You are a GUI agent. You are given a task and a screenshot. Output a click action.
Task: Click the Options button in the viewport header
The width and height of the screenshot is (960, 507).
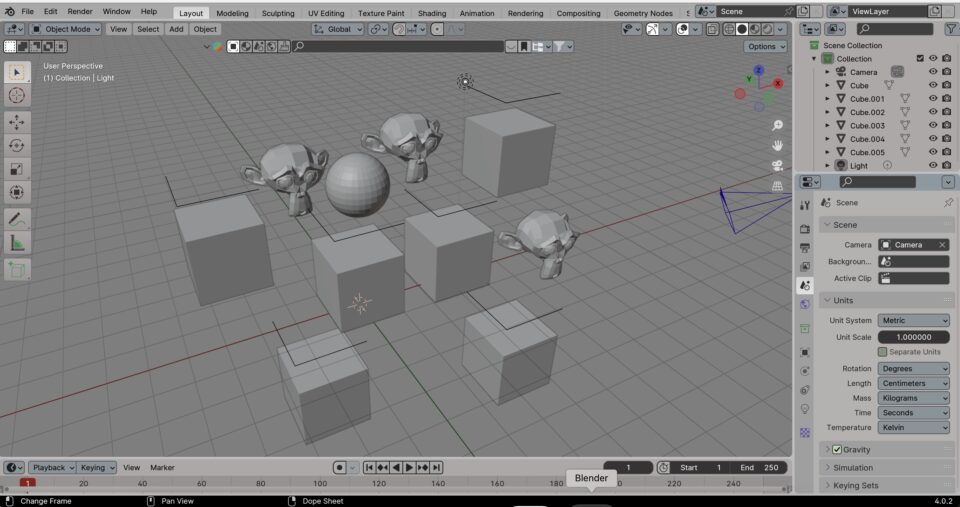click(765, 46)
